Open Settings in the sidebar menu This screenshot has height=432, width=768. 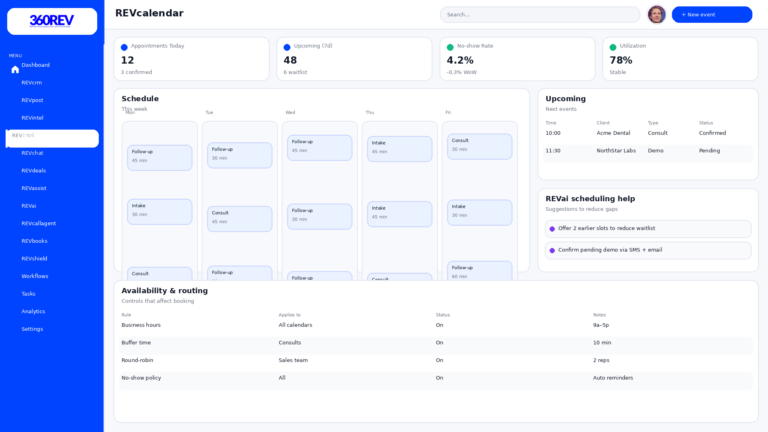click(32, 329)
